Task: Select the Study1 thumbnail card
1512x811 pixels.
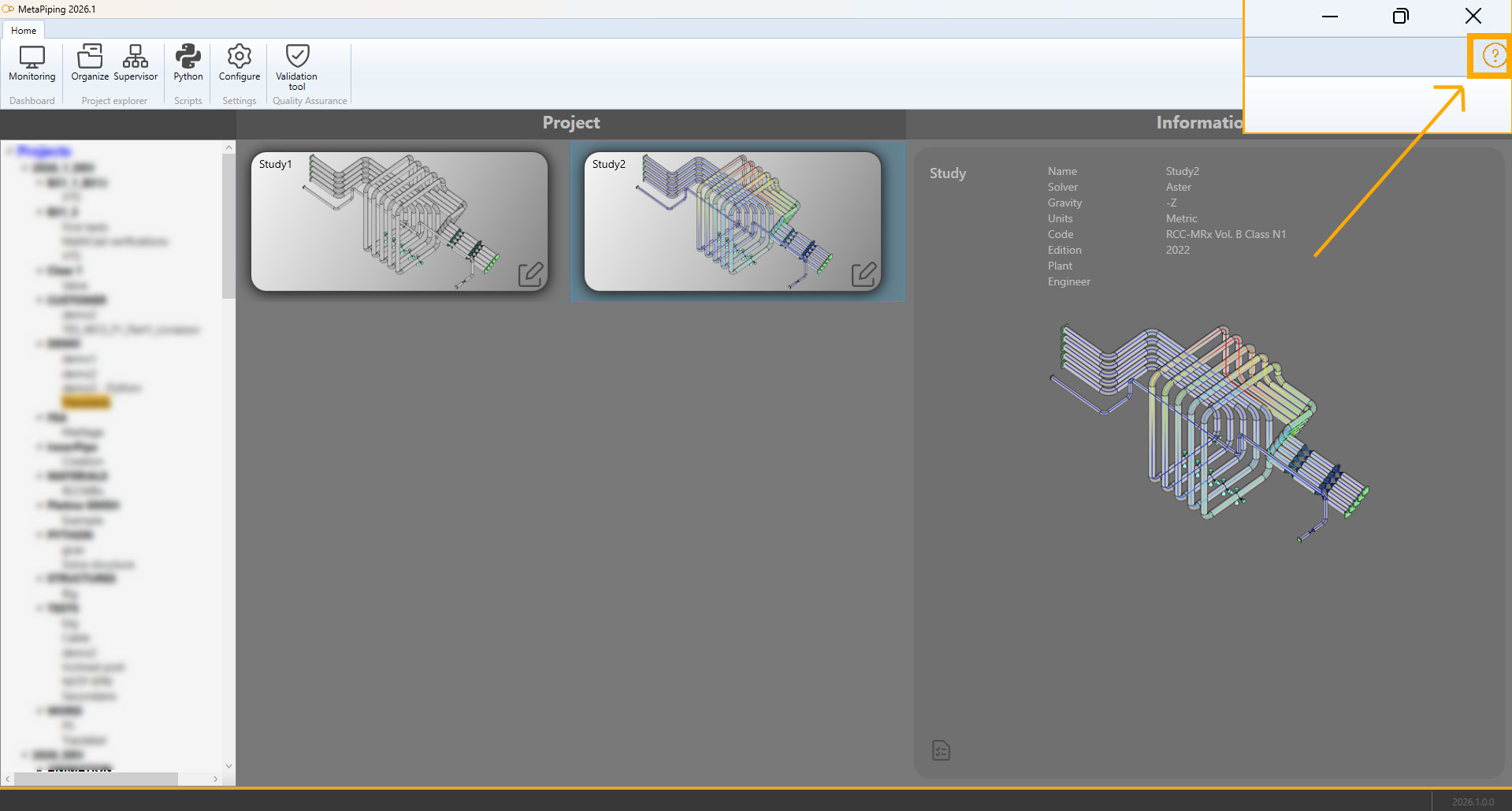Action: pyautogui.click(x=399, y=221)
